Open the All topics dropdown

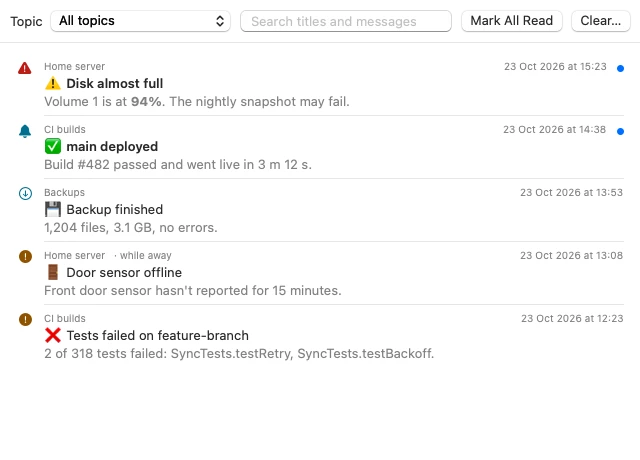[x=140, y=21]
